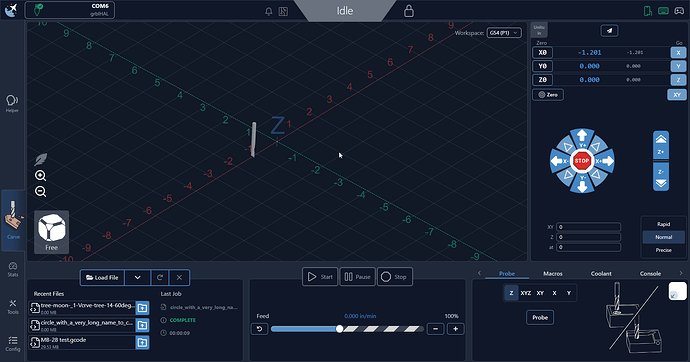Select the Rapid jog speed preset
This screenshot has height=362, width=690.
pos(663,224)
